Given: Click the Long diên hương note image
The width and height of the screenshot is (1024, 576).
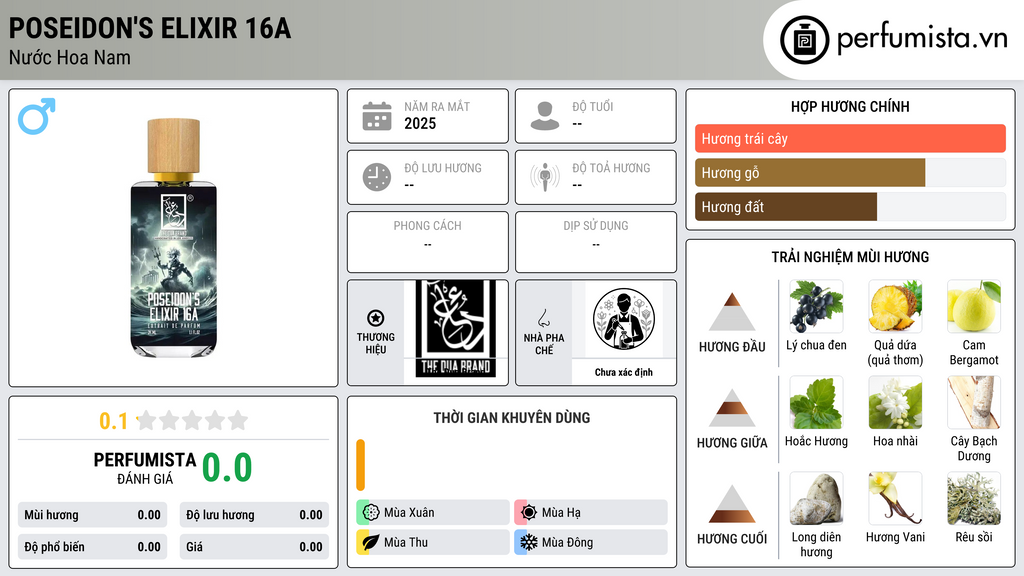Looking at the screenshot, I should 816,498.
